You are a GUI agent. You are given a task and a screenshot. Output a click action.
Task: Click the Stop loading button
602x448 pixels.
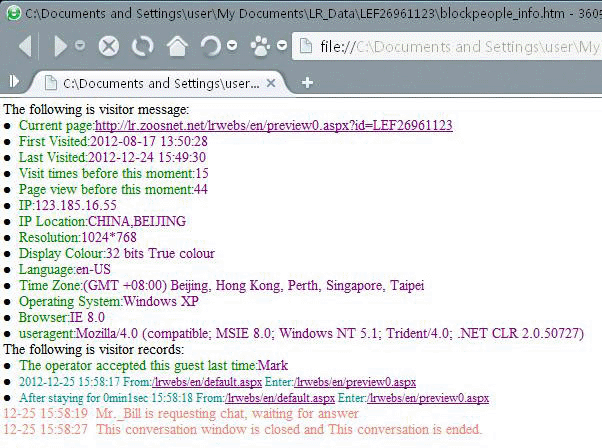pos(109,46)
